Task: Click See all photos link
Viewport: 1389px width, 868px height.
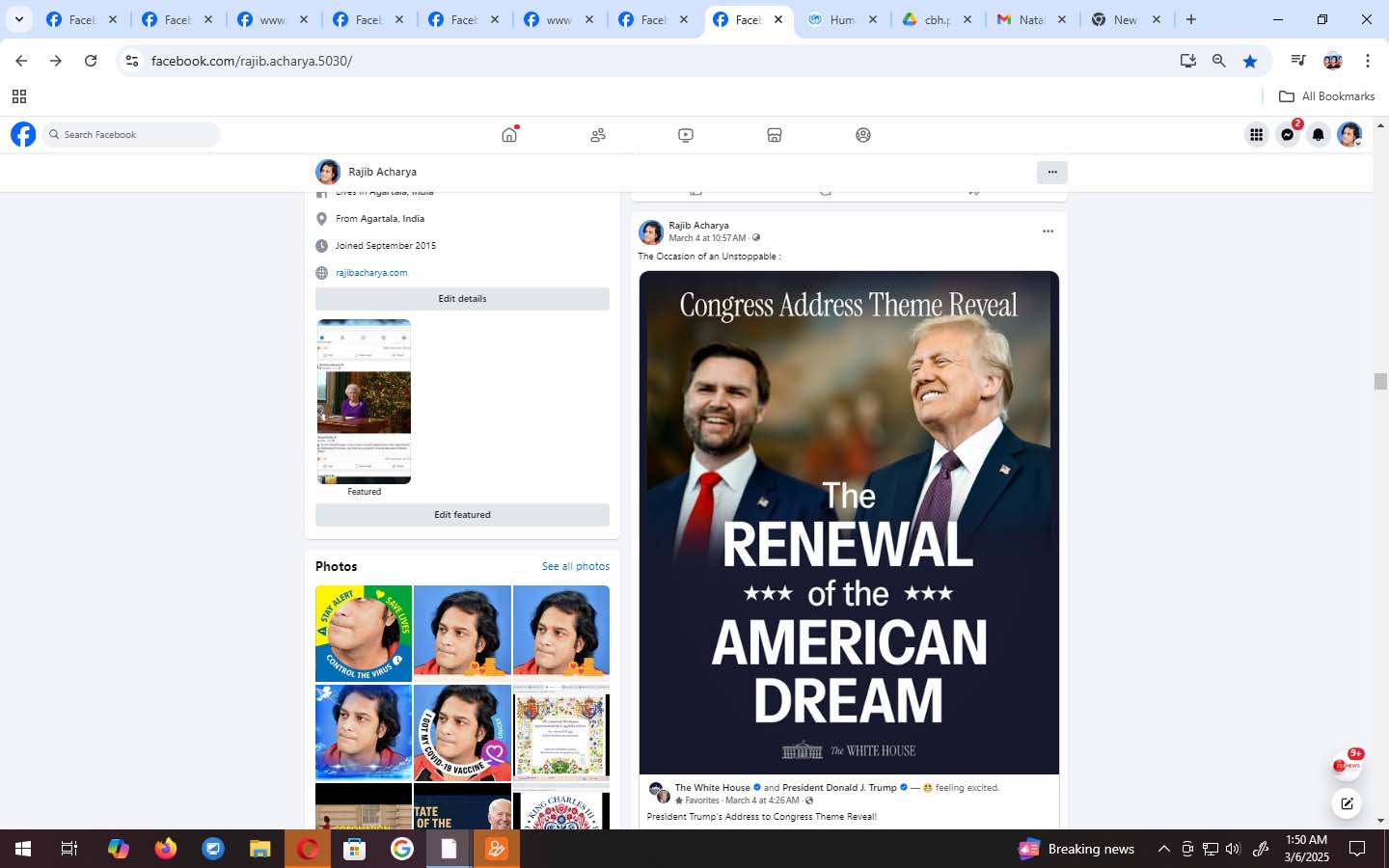Action: 576,566
